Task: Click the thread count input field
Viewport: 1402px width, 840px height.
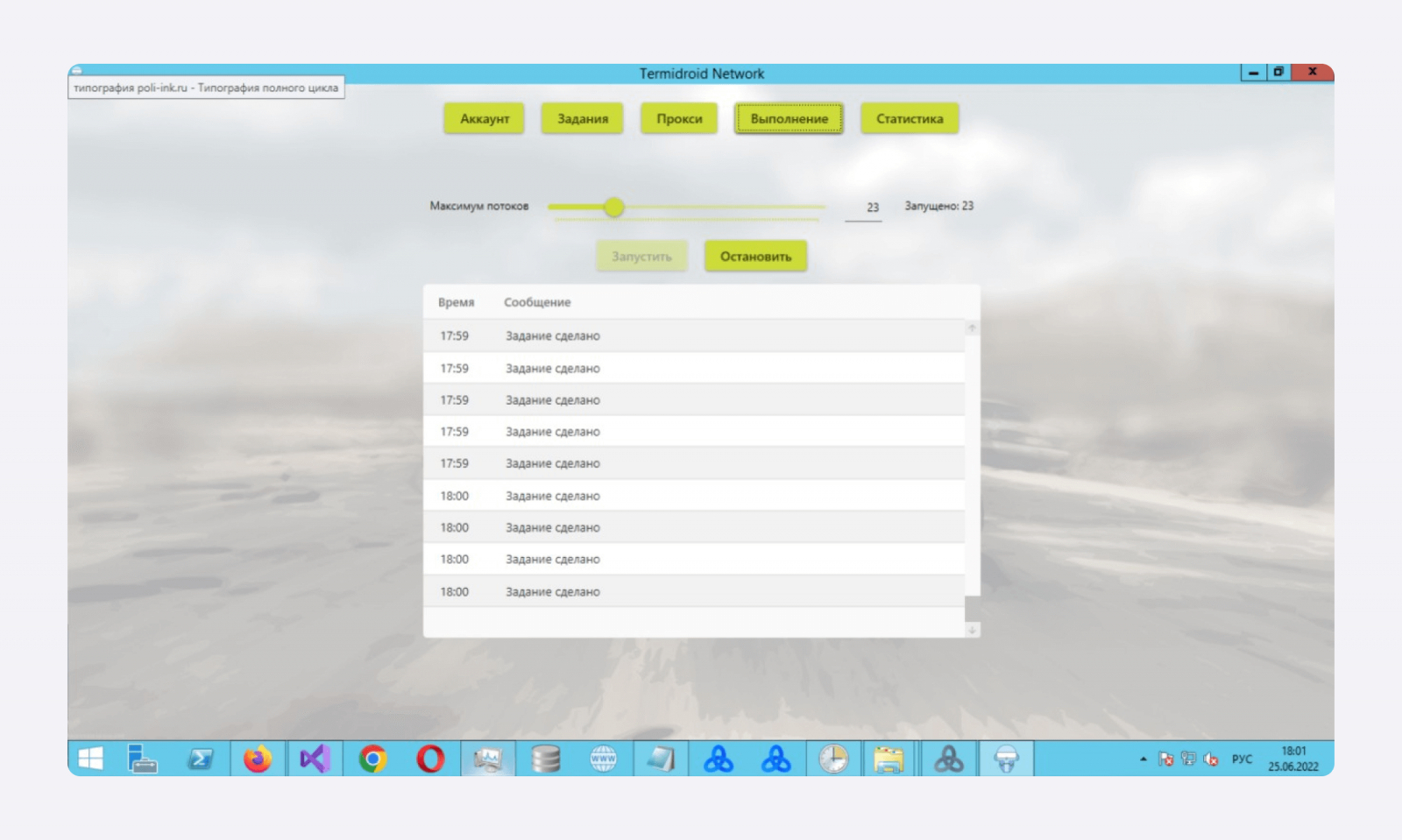Action: click(863, 208)
